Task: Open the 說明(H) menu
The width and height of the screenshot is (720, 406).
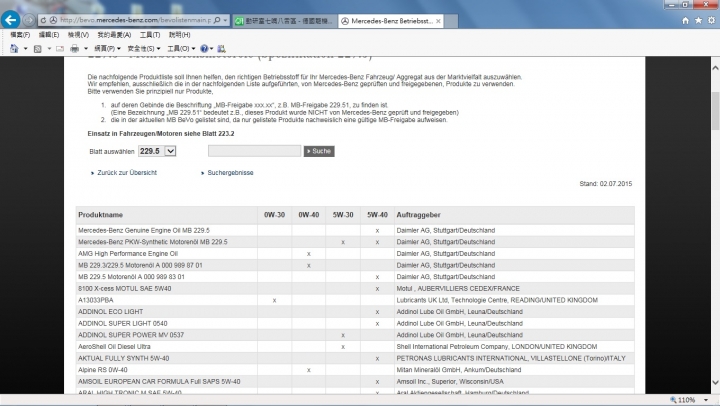Action: tap(179, 35)
